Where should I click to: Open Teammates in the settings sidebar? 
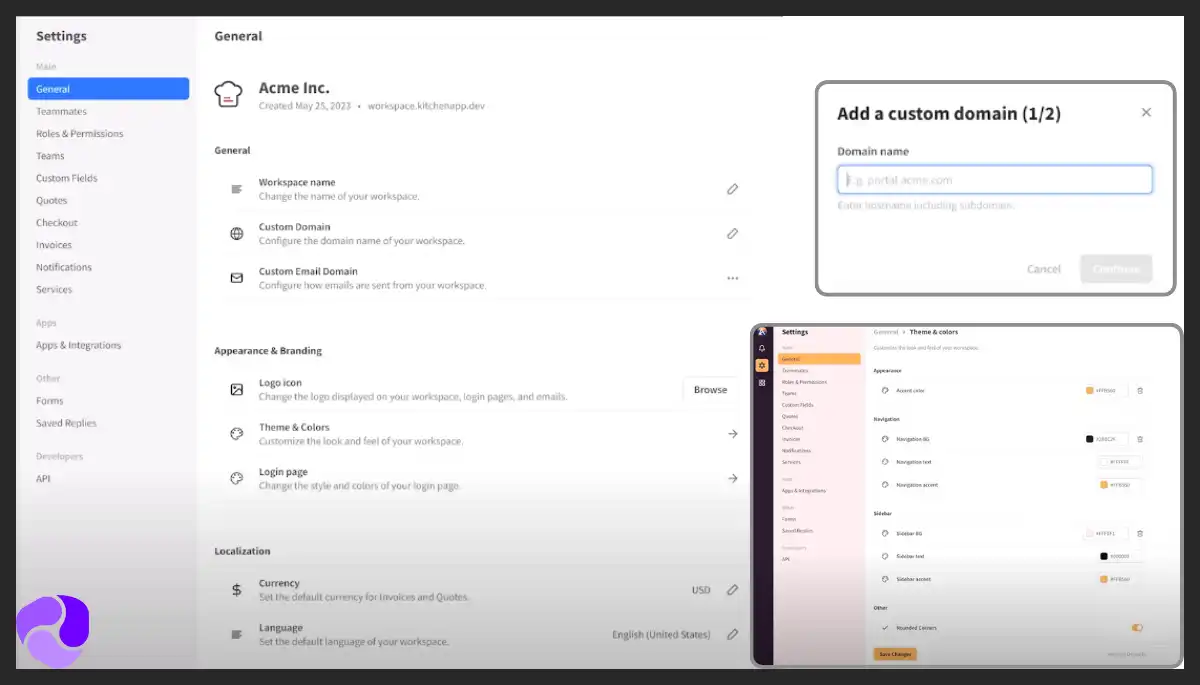pyautogui.click(x=61, y=112)
